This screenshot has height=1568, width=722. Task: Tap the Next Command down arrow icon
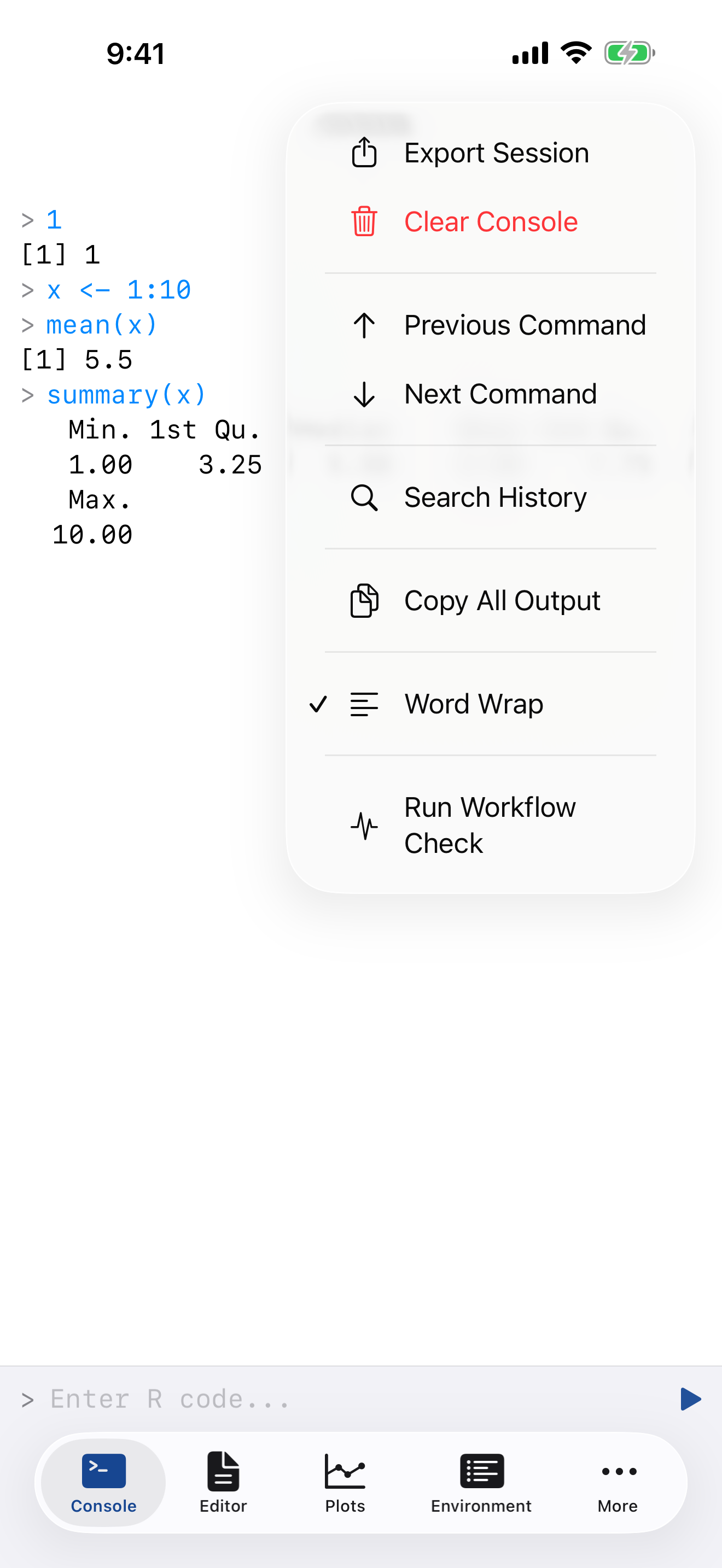coord(364,394)
